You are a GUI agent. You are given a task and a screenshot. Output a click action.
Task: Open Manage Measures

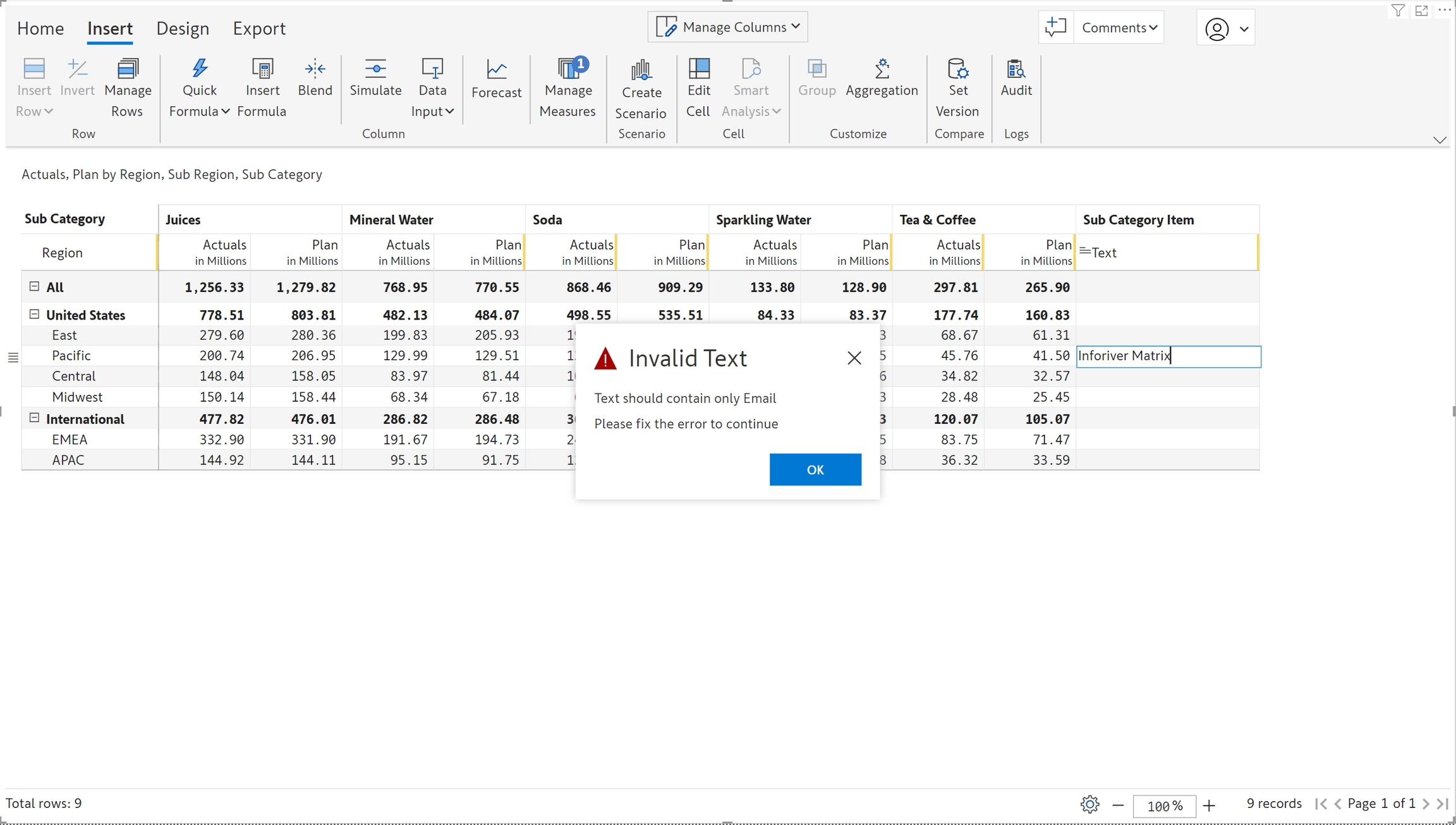click(x=567, y=68)
